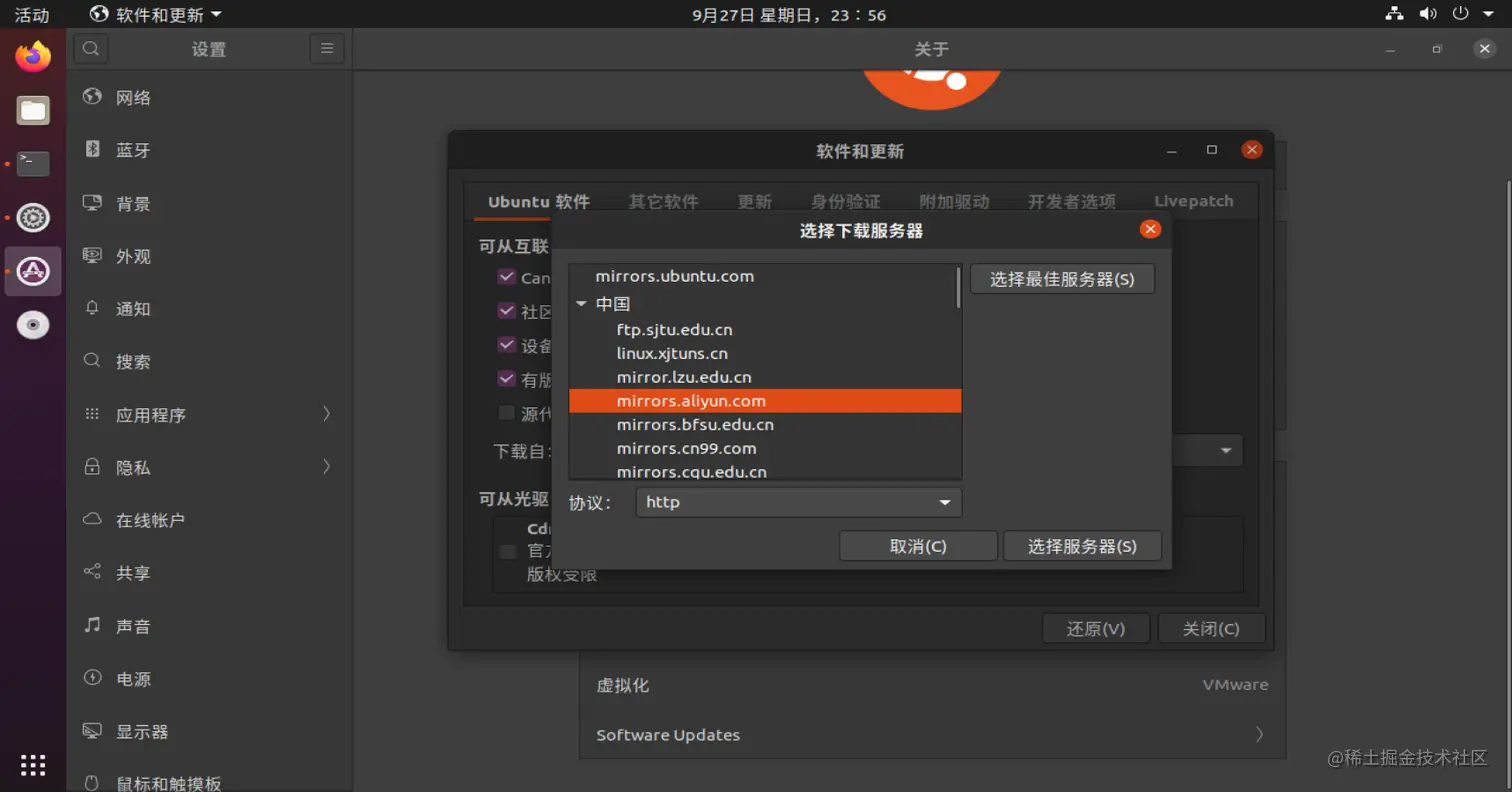
Task: Click the 网络 globe icon in the sidebar
Action: click(x=92, y=97)
